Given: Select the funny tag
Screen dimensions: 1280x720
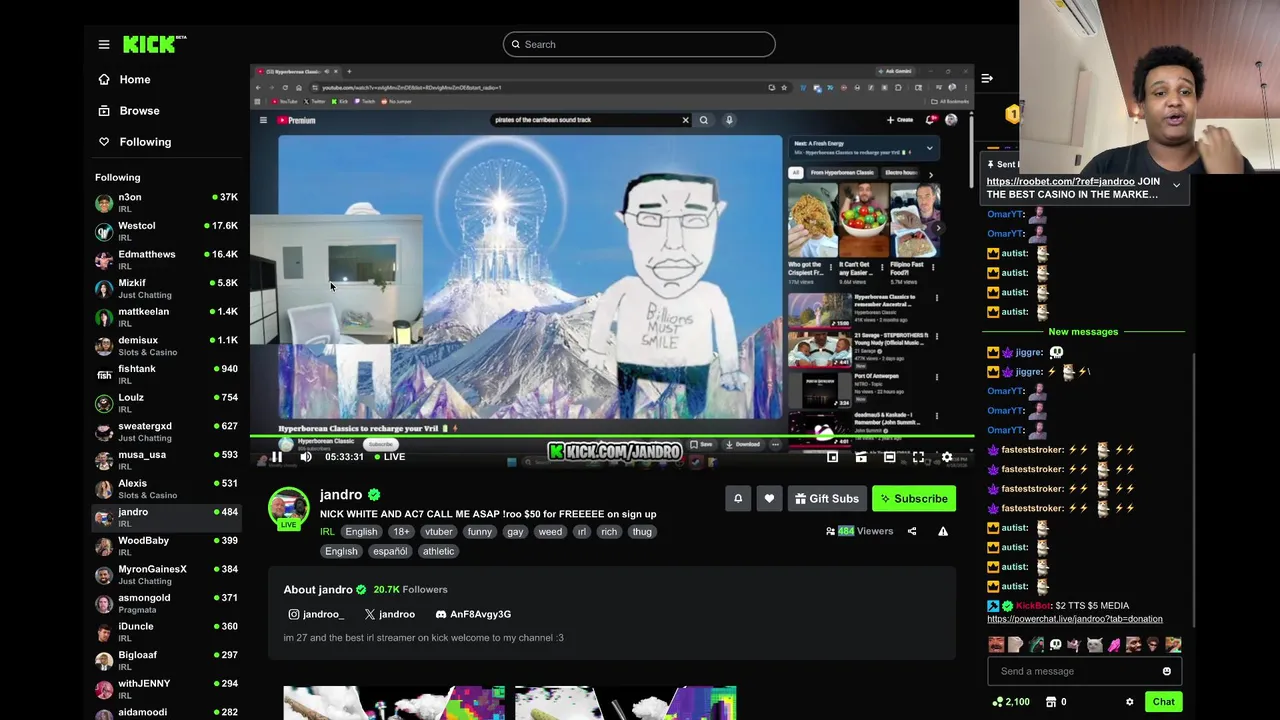Looking at the screenshot, I should (x=479, y=532).
